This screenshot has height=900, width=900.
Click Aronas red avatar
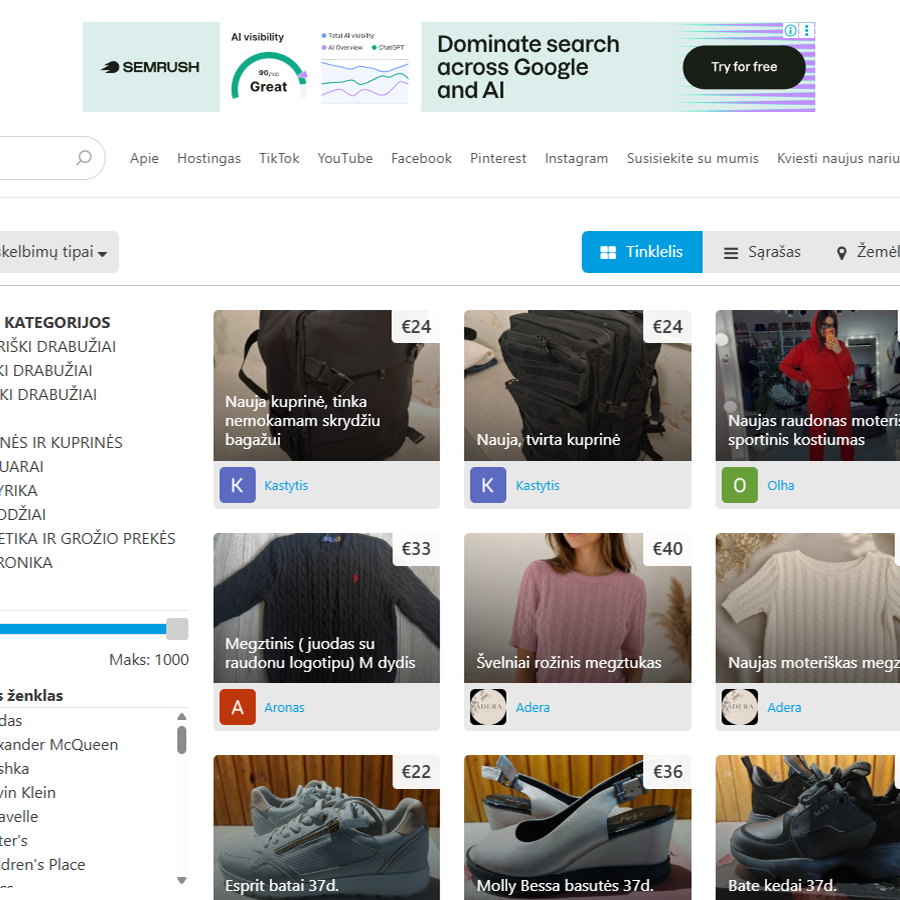[237, 707]
